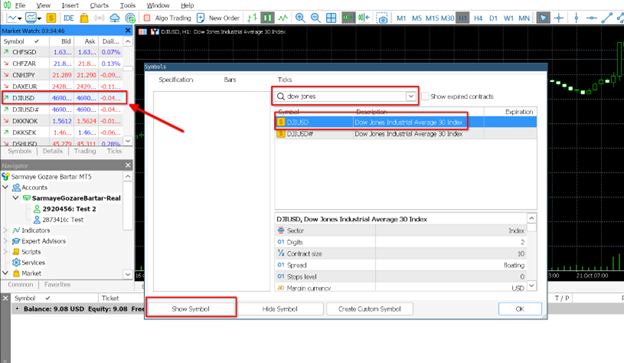This screenshot has width=624, height=363.
Task: Collapse the Market tree node
Action: 6,273
